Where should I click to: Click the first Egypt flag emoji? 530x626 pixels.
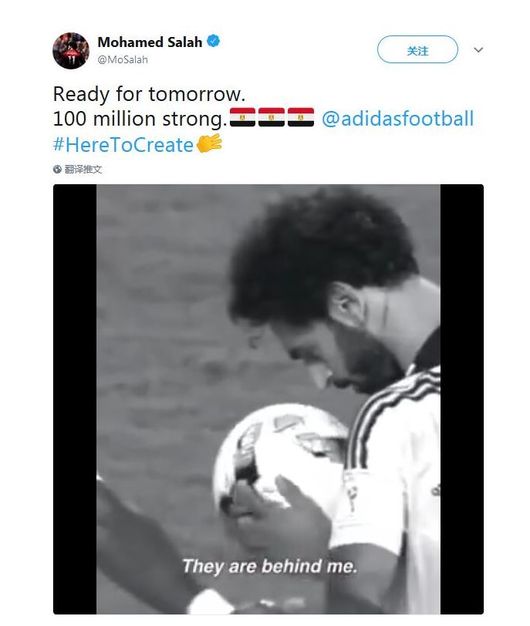pos(242,117)
